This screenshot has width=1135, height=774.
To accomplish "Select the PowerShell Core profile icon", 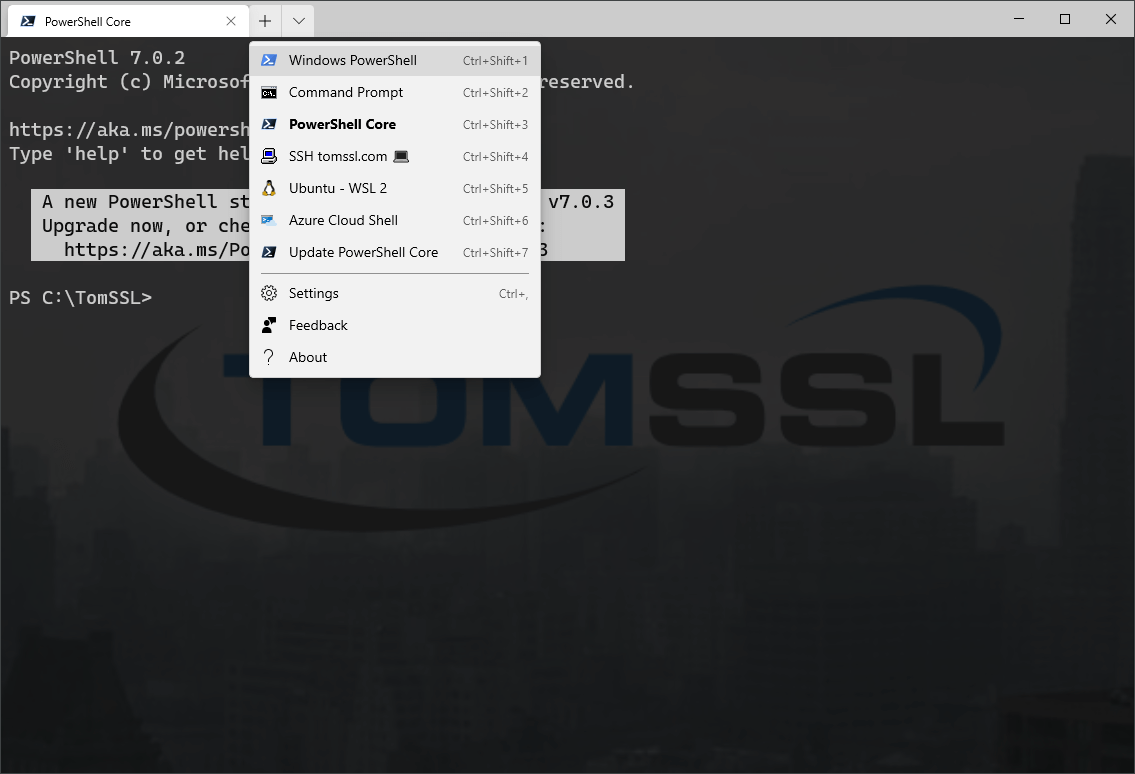I will (269, 124).
